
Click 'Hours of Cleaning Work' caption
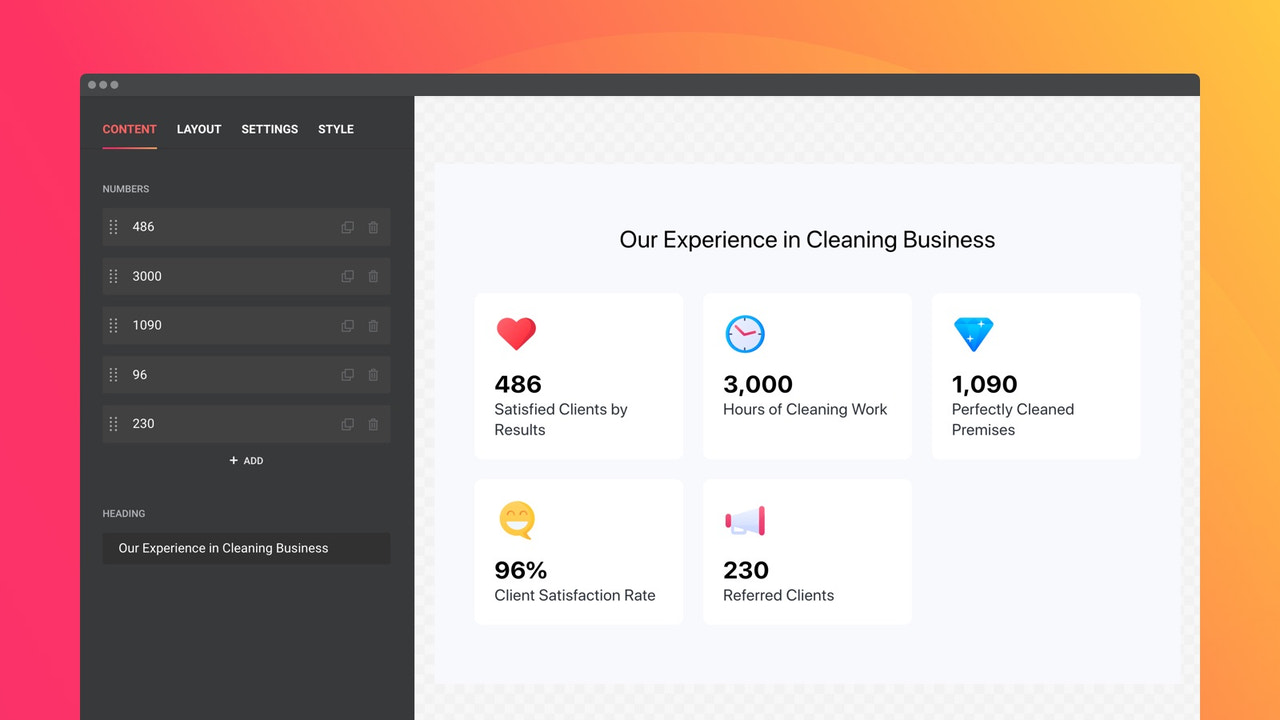click(805, 410)
